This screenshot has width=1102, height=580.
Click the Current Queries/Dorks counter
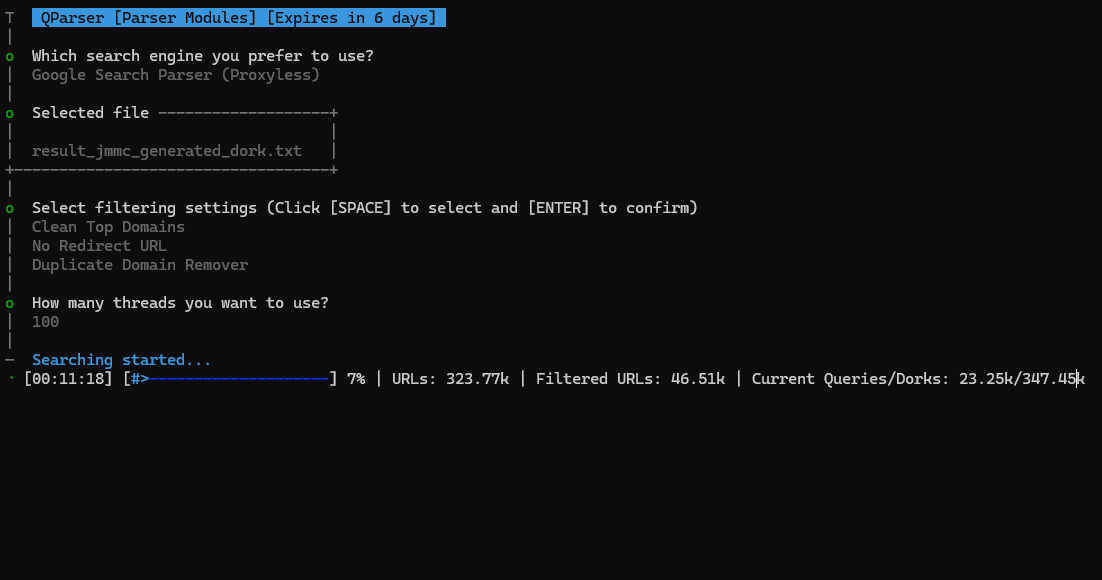point(917,380)
